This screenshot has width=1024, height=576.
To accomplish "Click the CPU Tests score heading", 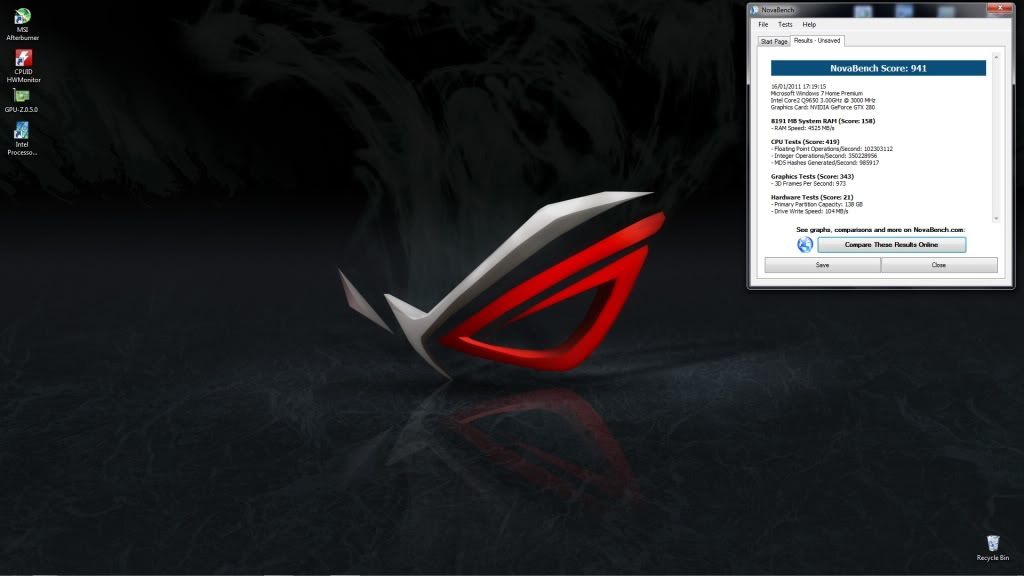I will 805,142.
